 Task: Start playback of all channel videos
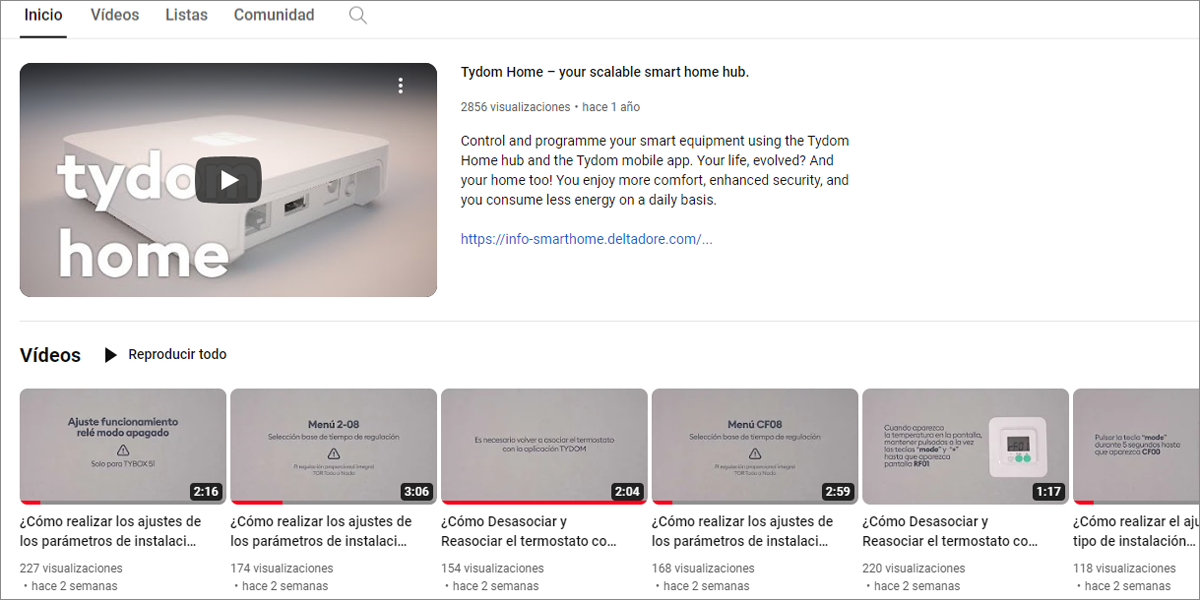point(177,354)
